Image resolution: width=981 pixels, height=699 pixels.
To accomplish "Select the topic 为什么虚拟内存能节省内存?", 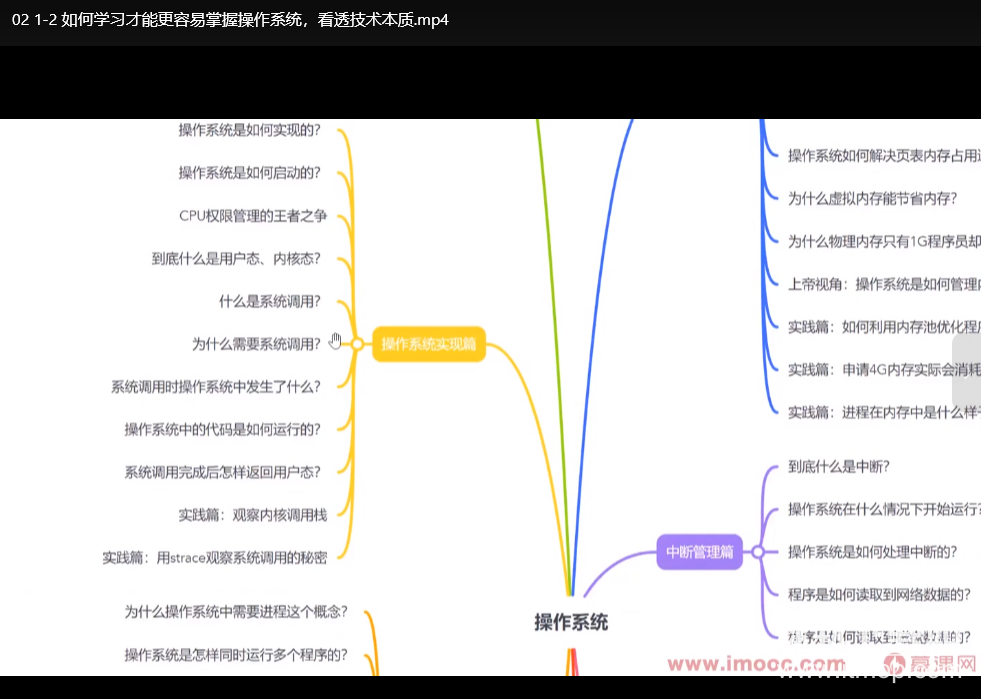I will point(873,199).
